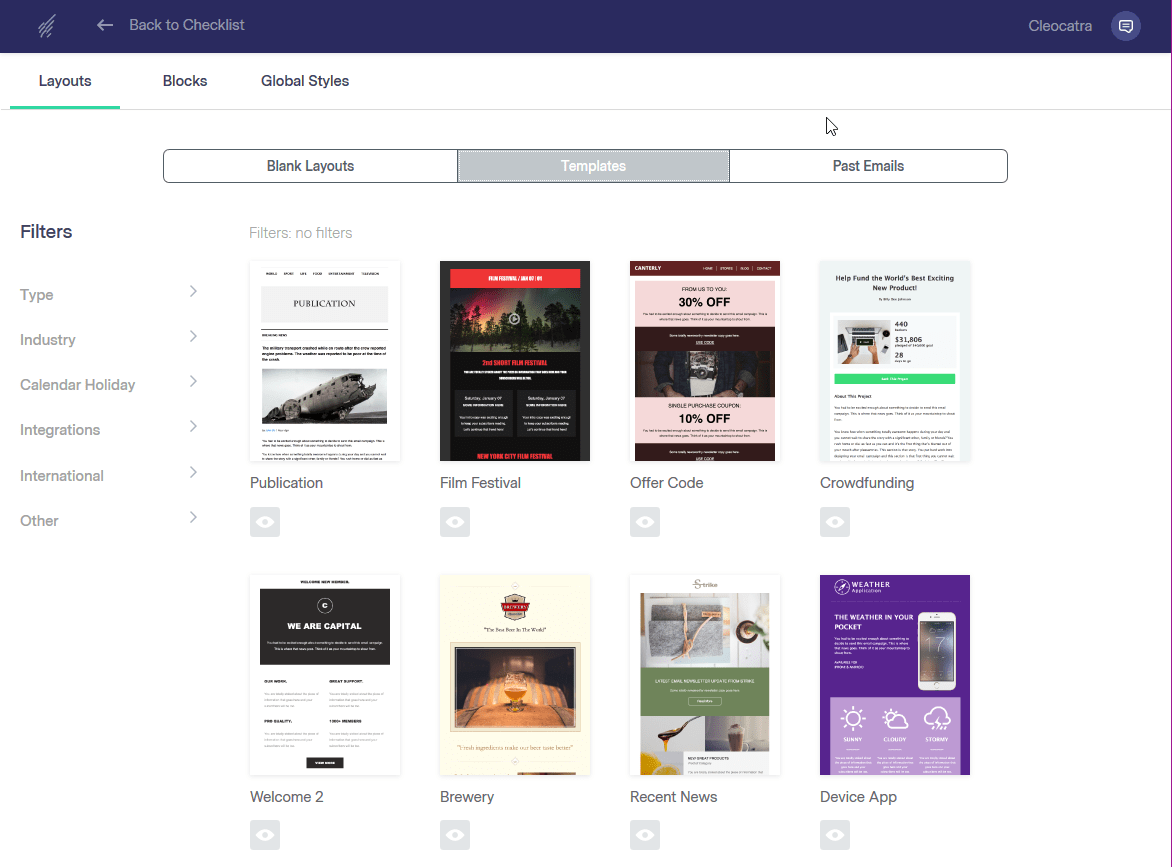The image size is (1172, 867).
Task: Click the Calendar Holiday filter label
Action: [x=78, y=385]
